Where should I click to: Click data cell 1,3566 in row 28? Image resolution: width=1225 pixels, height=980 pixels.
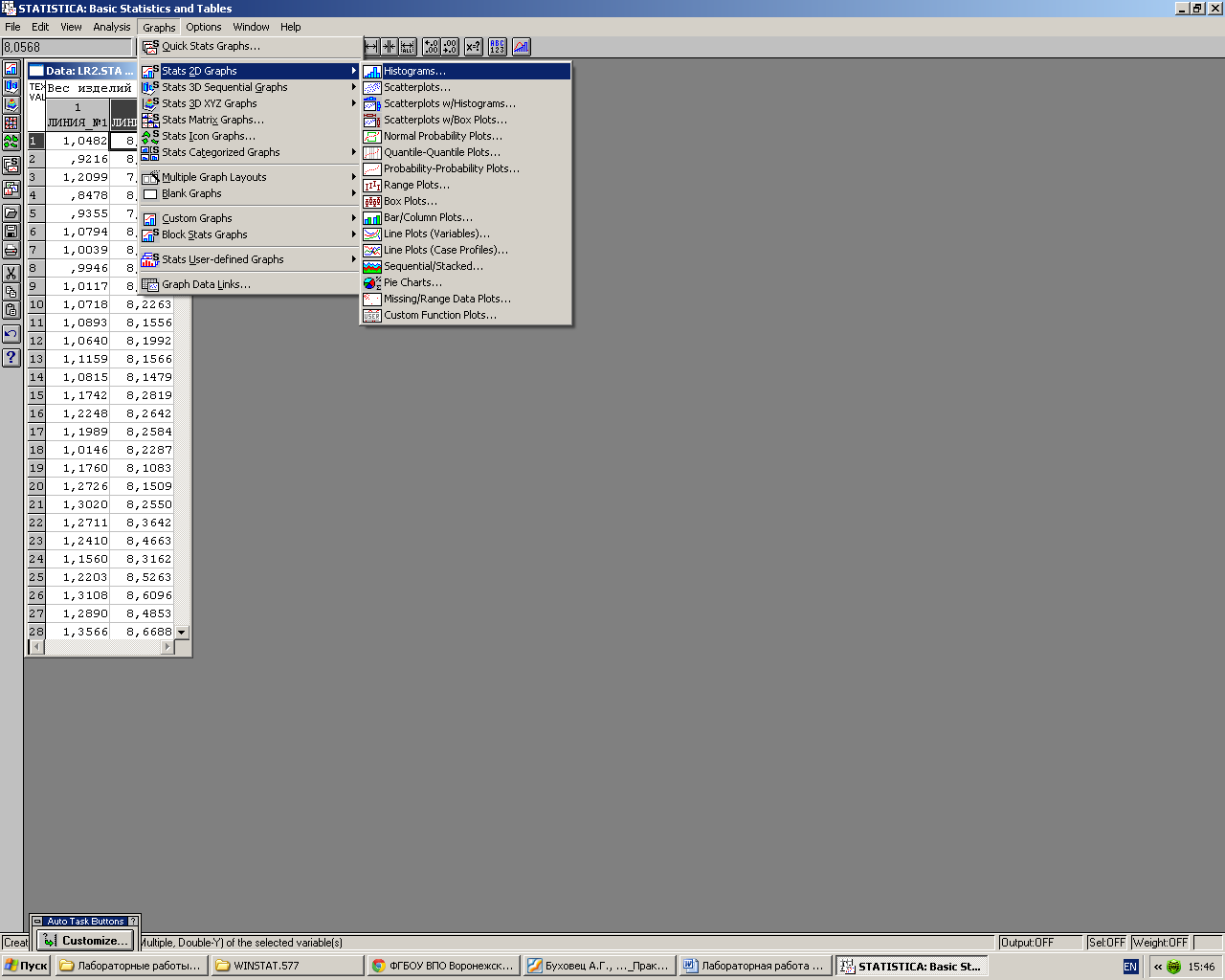78,632
